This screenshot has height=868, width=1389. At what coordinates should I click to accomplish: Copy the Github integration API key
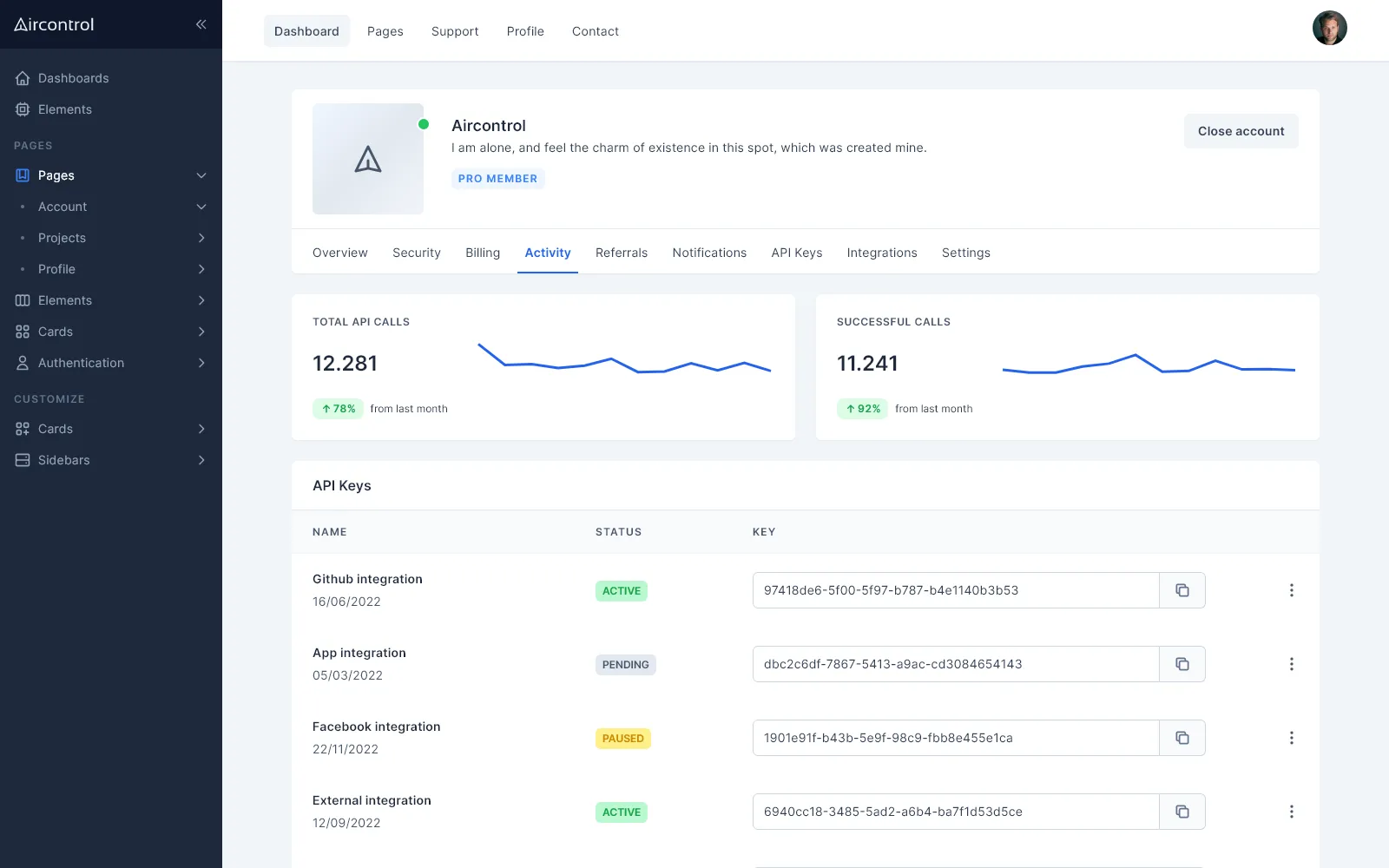pyautogui.click(x=1182, y=590)
